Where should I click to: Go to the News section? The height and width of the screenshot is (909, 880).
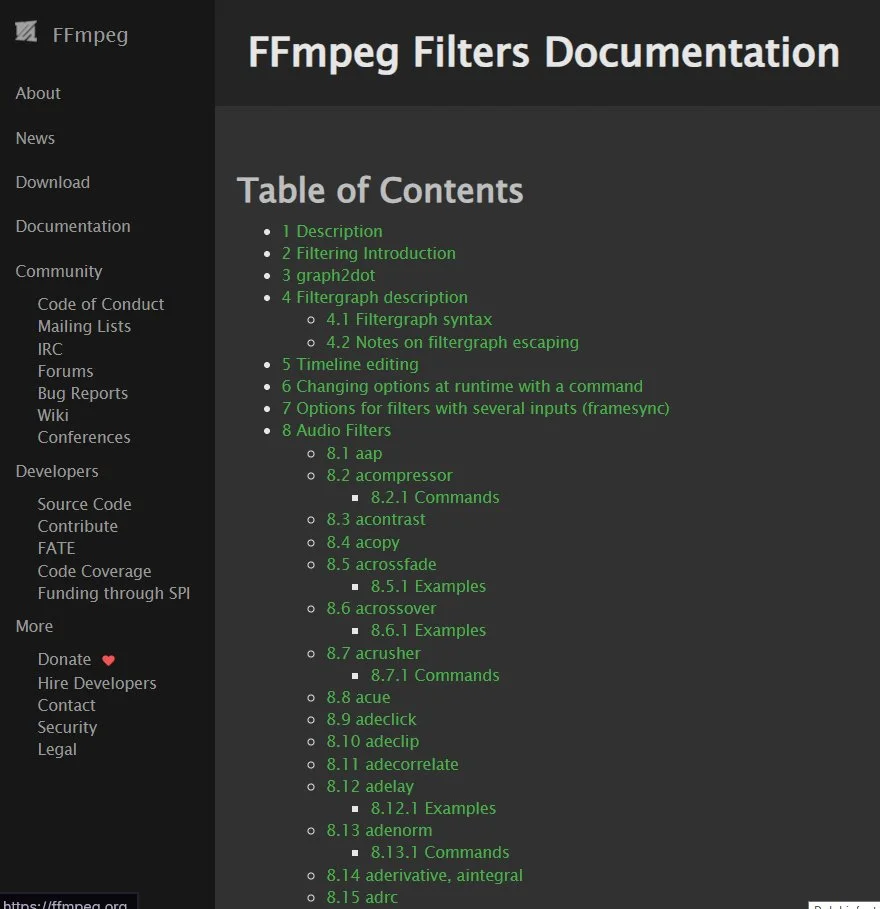pos(35,138)
